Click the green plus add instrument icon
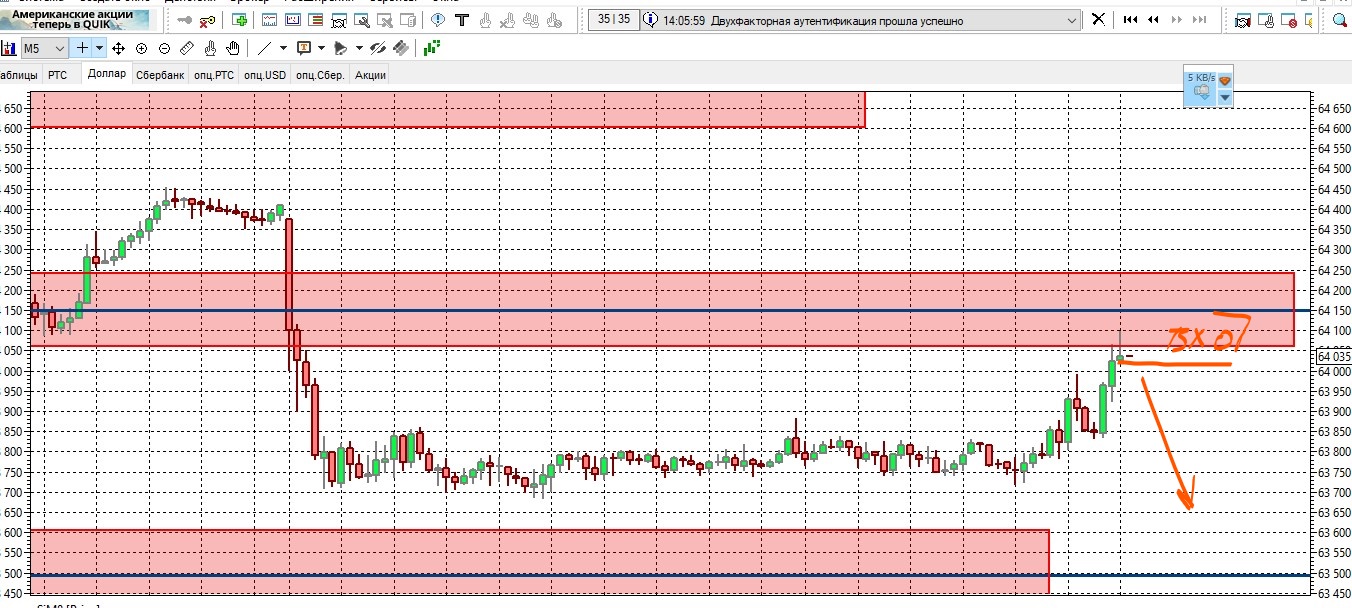Screen dimensions: 1352x608 (x=240, y=20)
